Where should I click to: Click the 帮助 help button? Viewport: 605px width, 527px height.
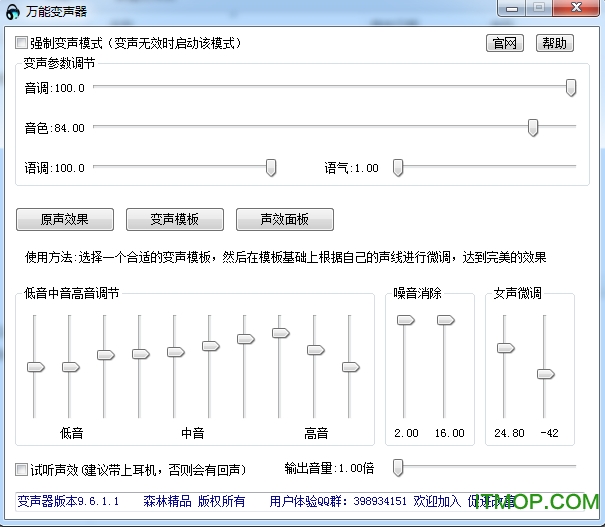click(555, 43)
